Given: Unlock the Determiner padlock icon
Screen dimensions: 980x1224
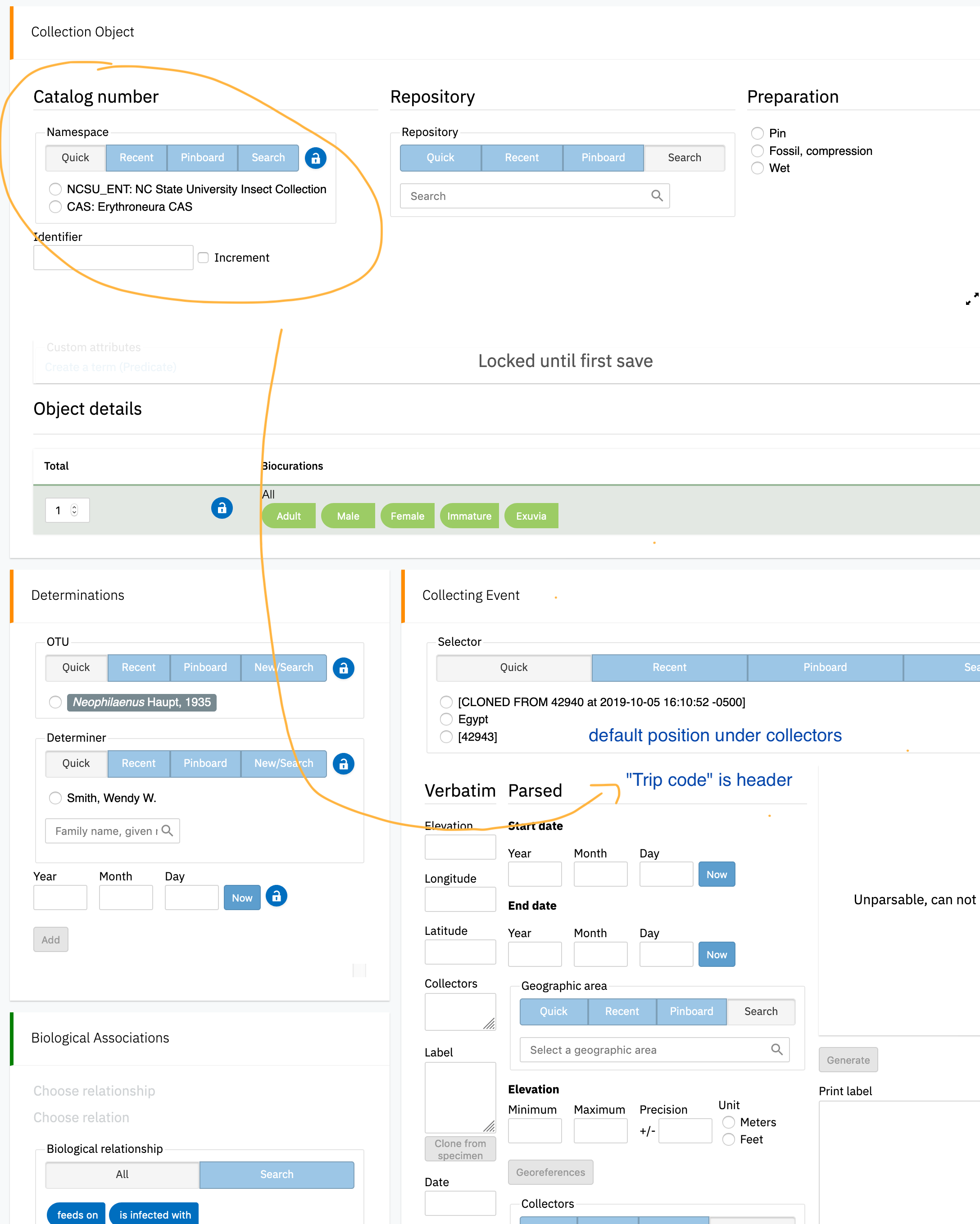Looking at the screenshot, I should [x=344, y=764].
